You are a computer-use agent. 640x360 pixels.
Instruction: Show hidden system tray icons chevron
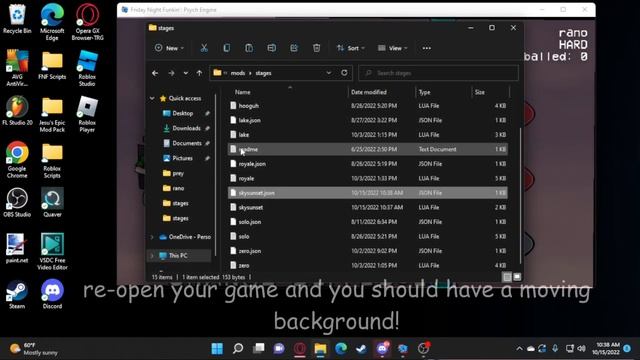pyautogui.click(x=519, y=349)
